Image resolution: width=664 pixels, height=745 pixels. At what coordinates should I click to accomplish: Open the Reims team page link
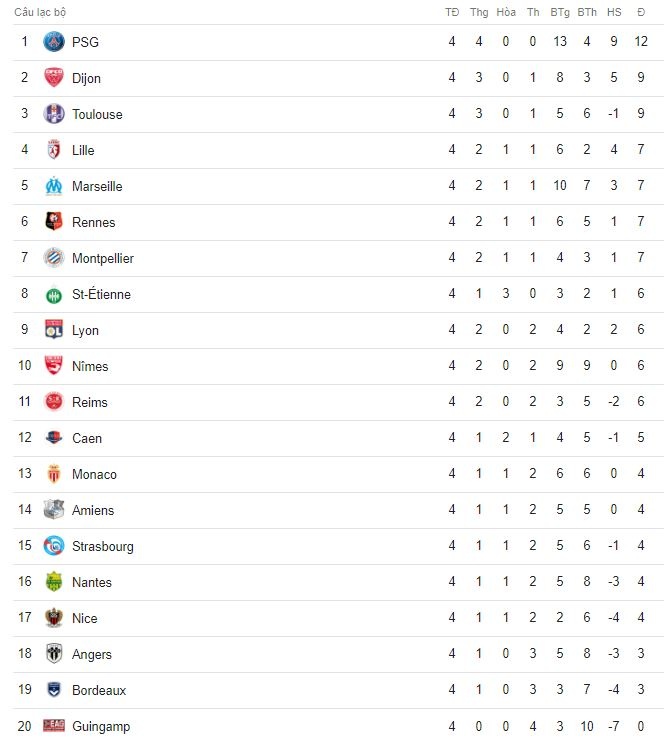(90, 402)
